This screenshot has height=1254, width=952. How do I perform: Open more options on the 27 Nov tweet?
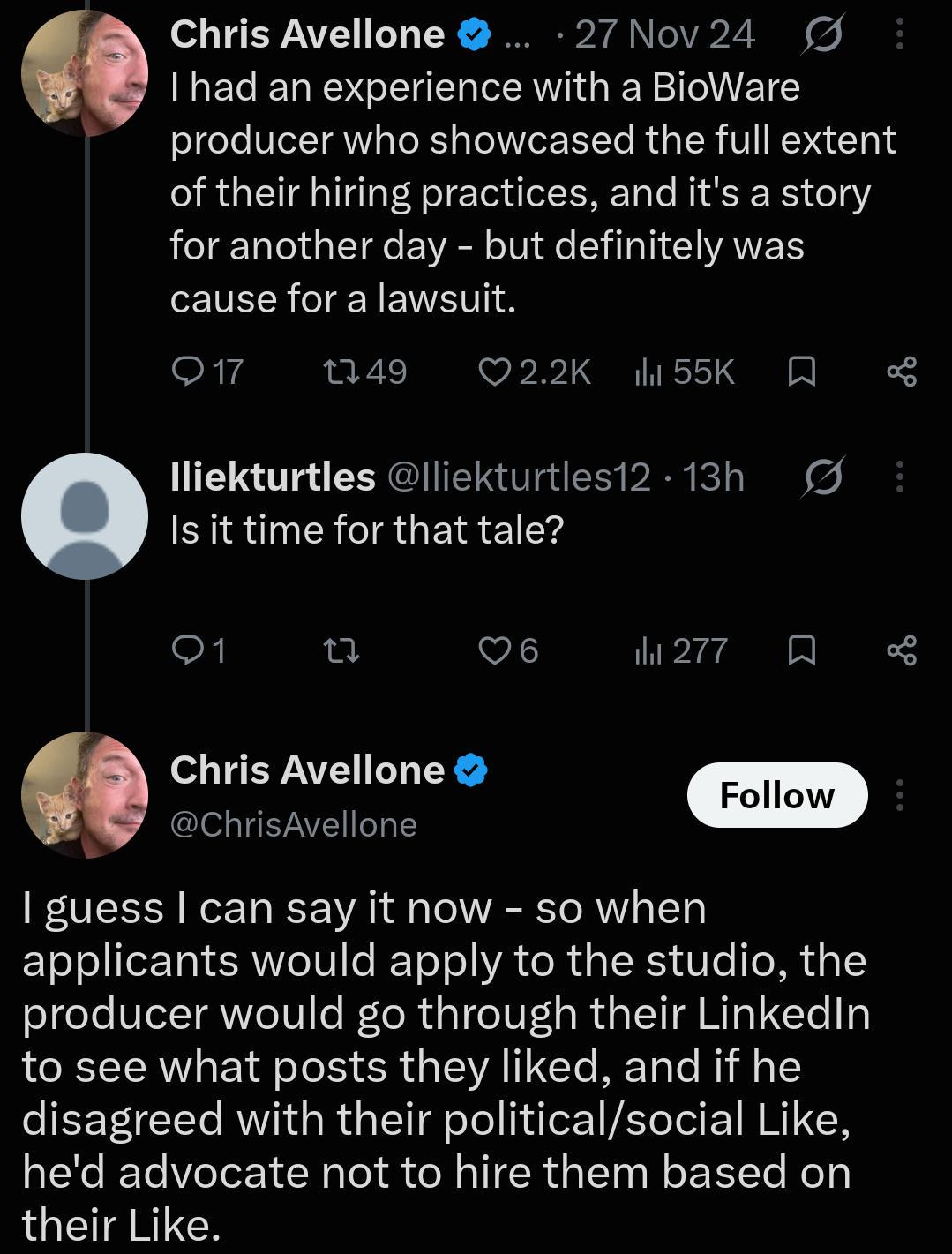(x=899, y=35)
